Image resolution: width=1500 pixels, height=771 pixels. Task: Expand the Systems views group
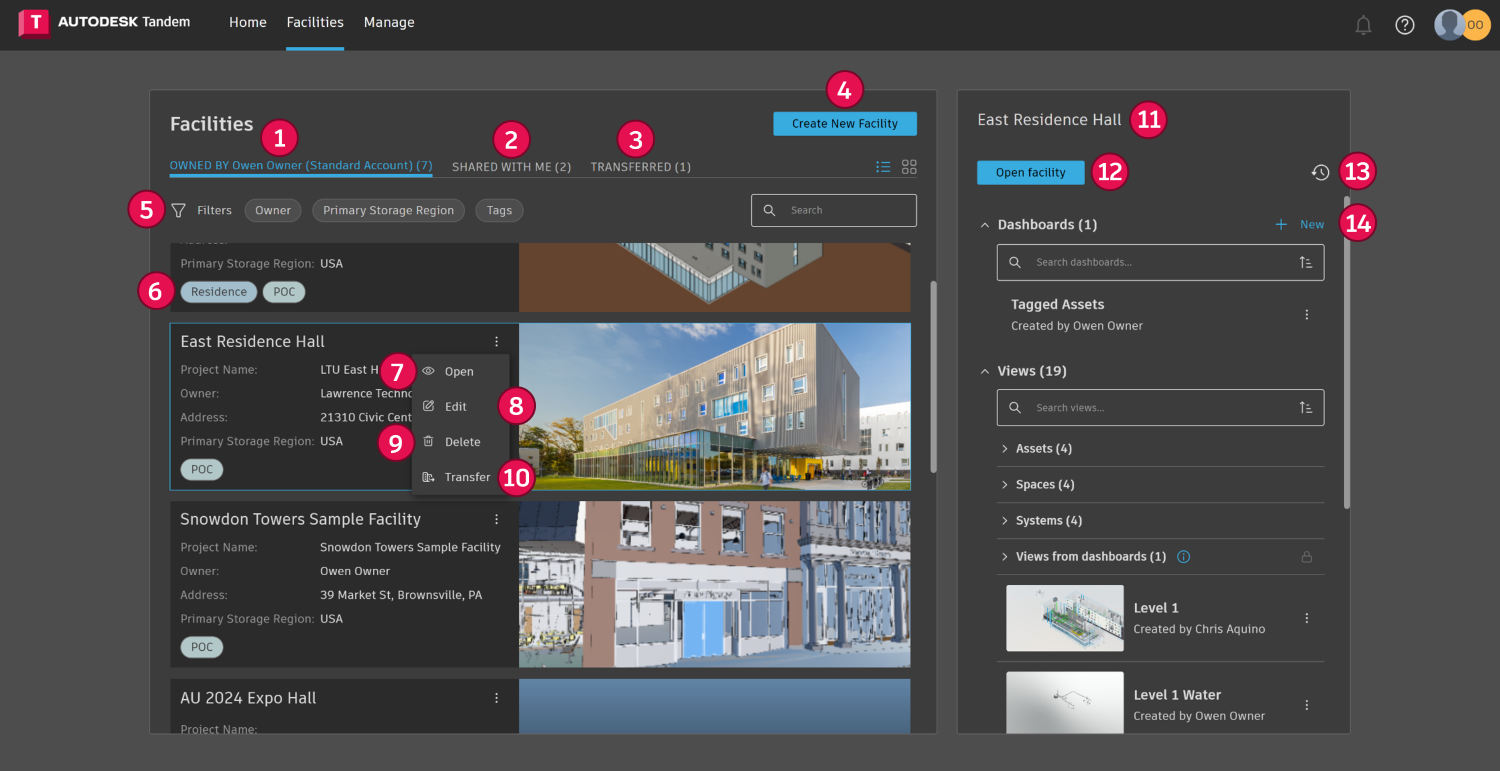pyautogui.click(x=1005, y=521)
